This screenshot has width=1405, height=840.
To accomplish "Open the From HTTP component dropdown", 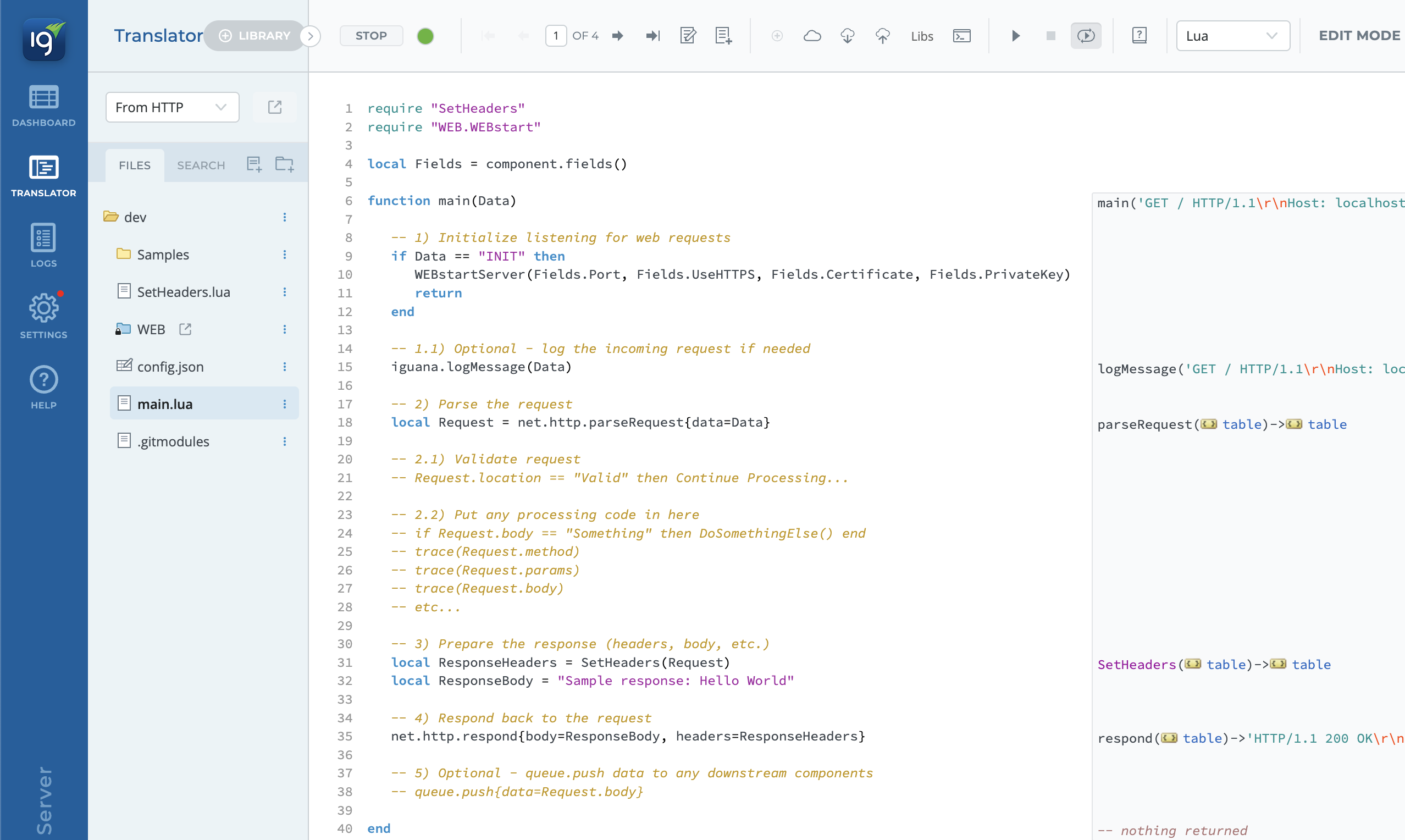I will coord(172,107).
